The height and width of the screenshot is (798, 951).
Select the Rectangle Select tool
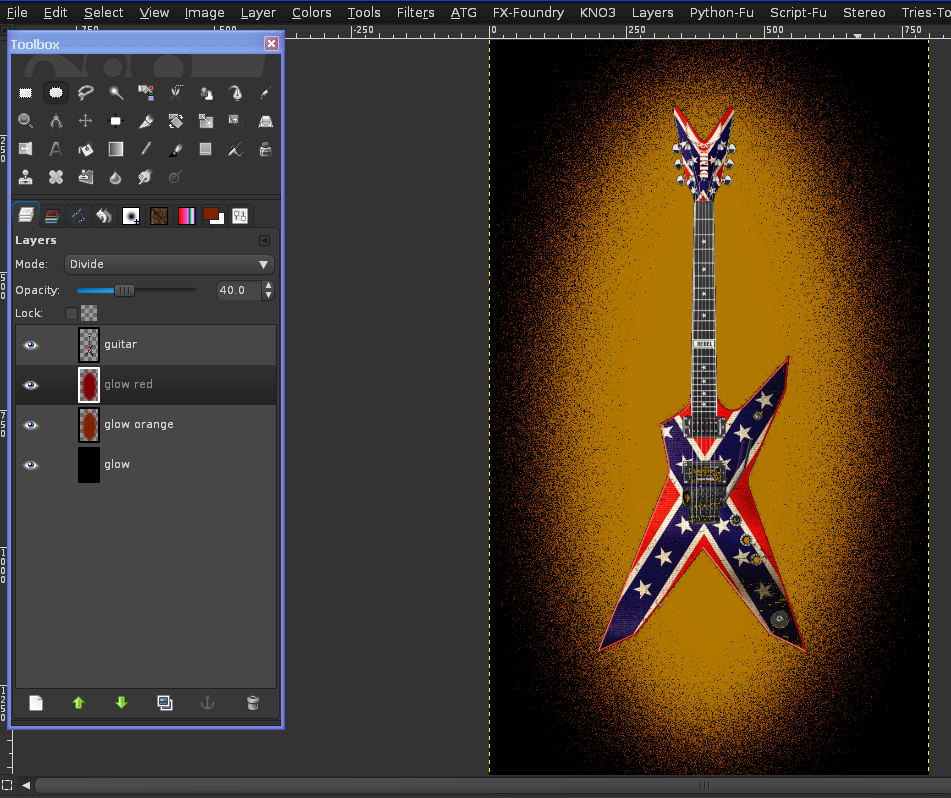[25, 93]
